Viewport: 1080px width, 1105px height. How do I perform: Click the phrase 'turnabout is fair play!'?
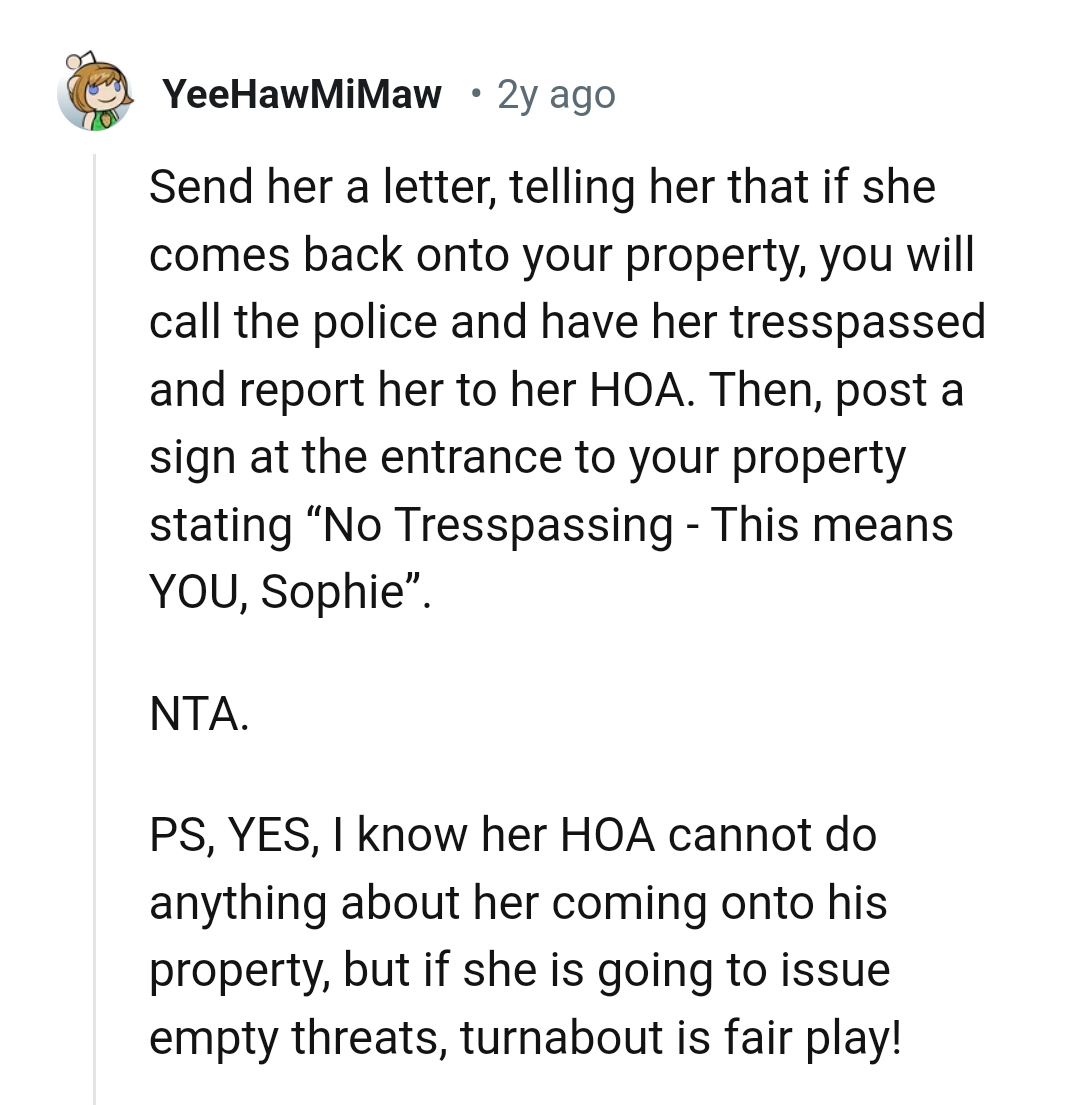681,1038
